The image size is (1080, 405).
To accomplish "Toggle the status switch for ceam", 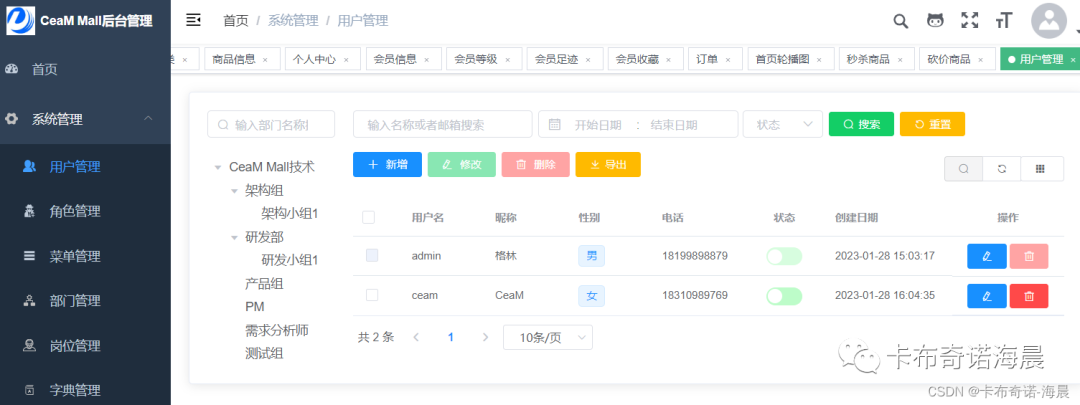I will tap(785, 296).
